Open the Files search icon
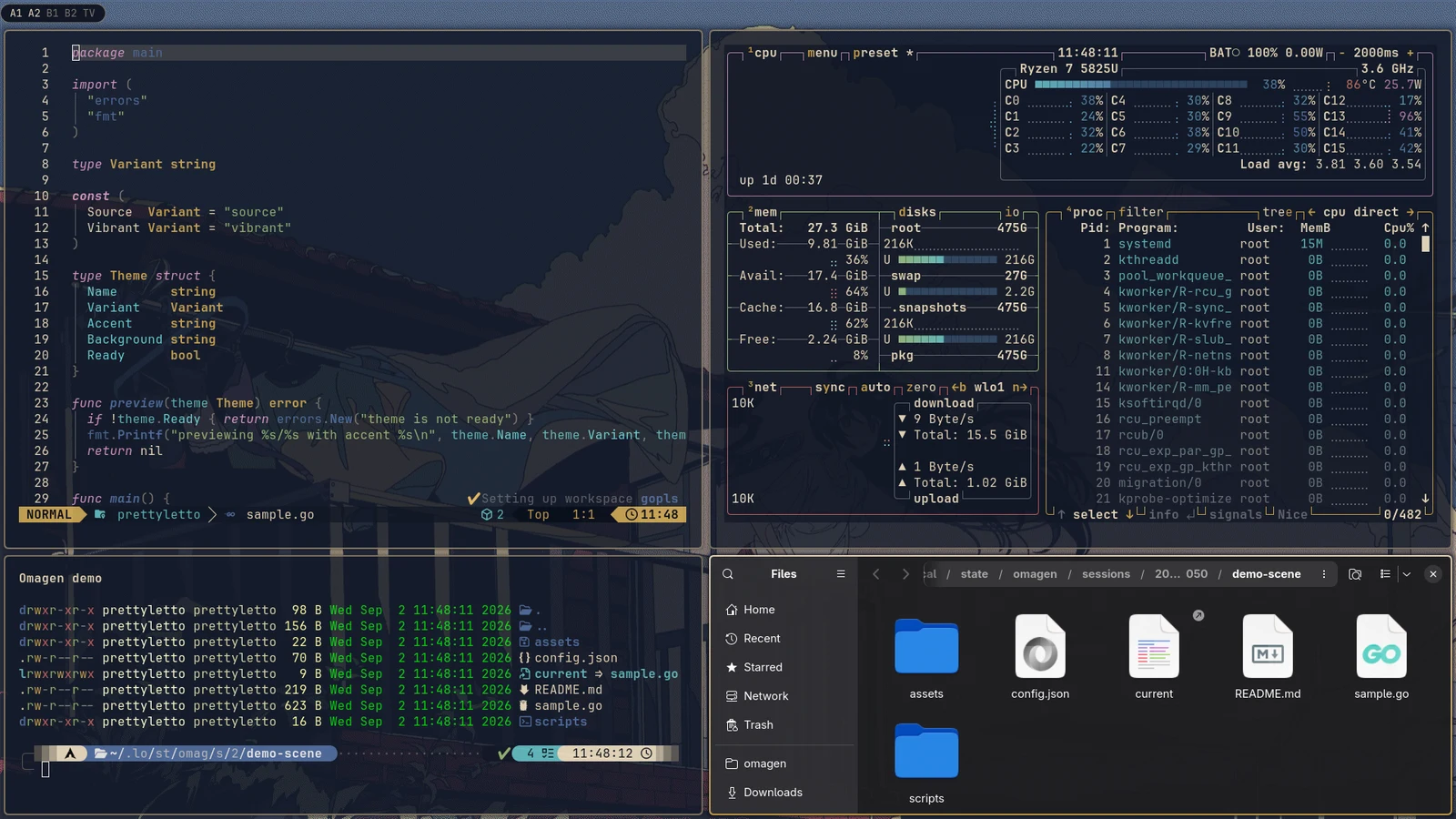Image resolution: width=1456 pixels, height=819 pixels. (x=728, y=574)
